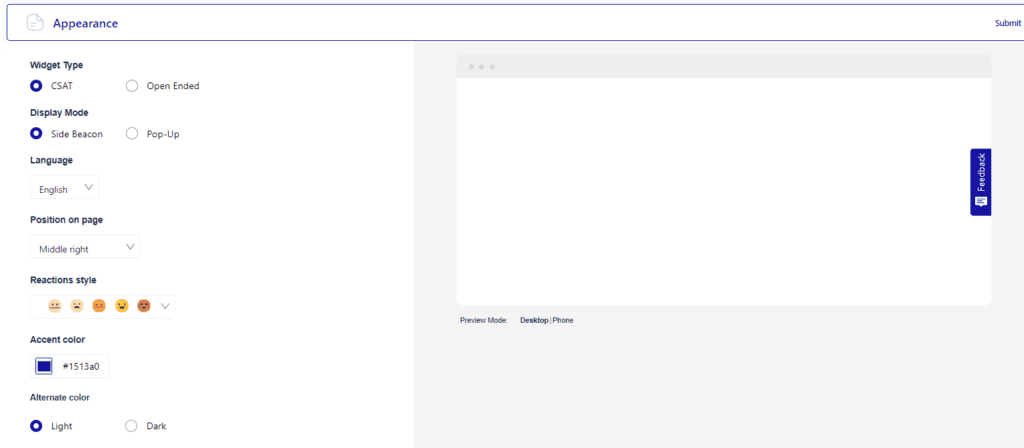This screenshot has width=1024, height=448.
Task: Select the Open Ended widget type
Action: pos(132,86)
